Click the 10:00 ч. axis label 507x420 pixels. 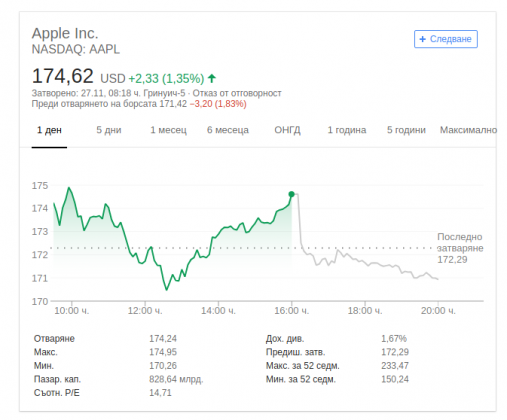72,311
